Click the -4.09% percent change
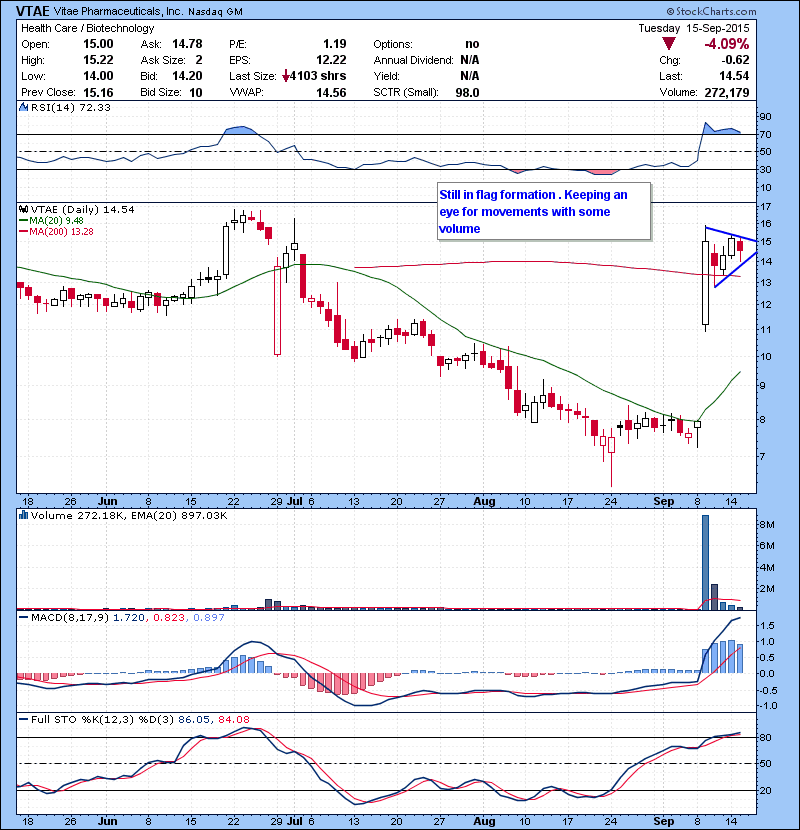800x830 pixels. pos(726,44)
